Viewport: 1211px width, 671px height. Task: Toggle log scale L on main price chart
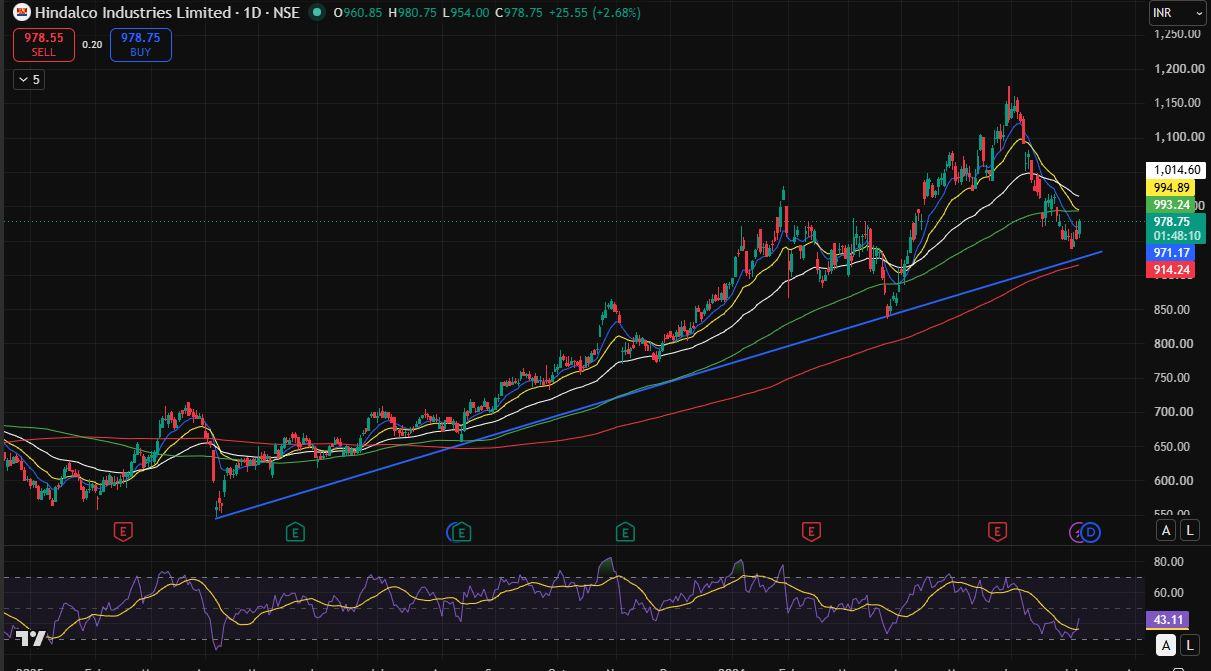click(1190, 531)
